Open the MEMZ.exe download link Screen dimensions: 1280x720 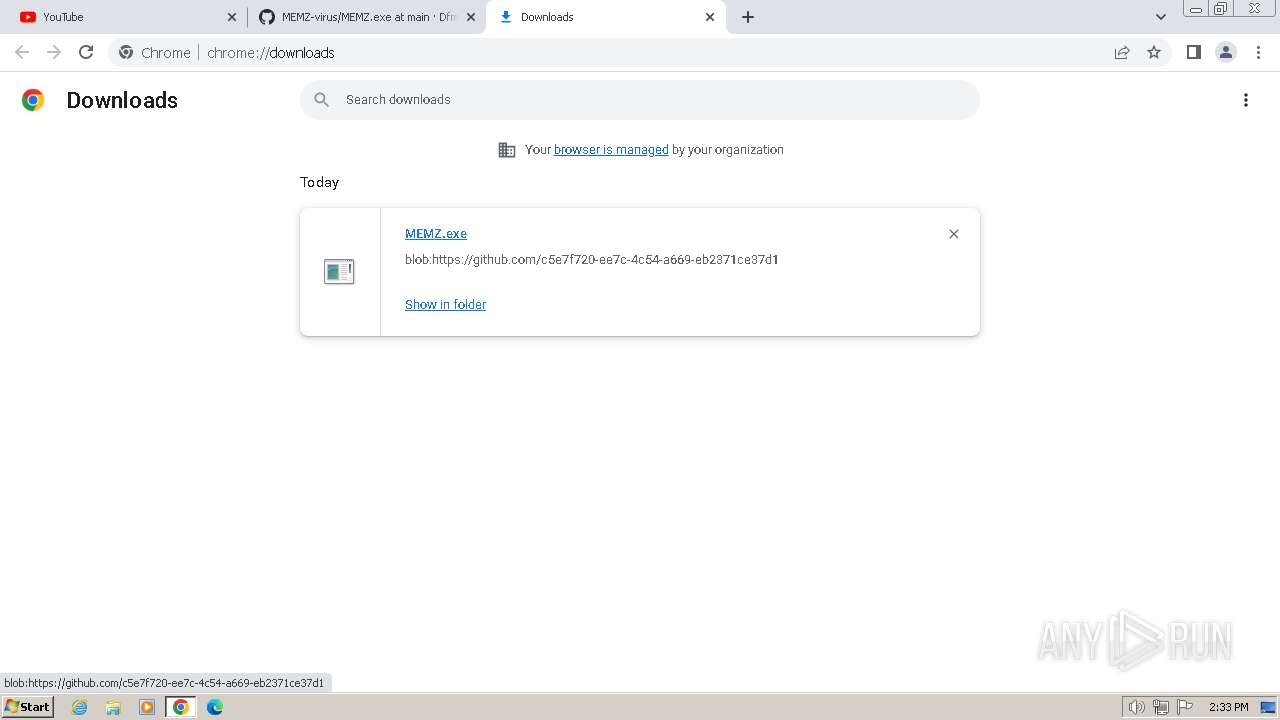tap(436, 234)
